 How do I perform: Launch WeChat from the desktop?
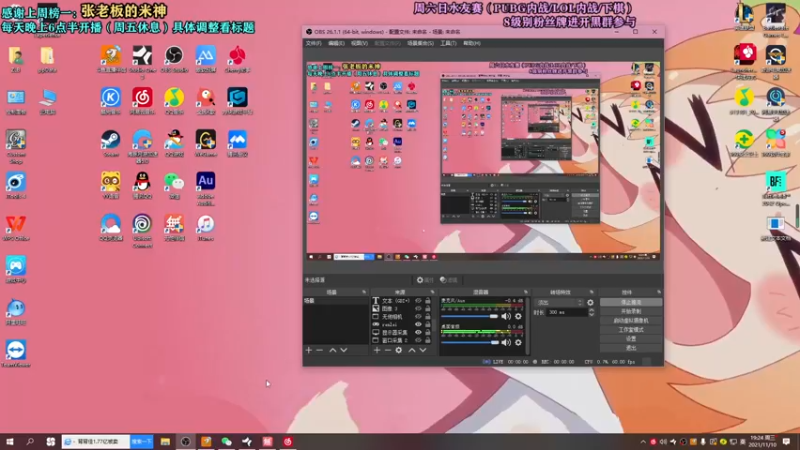coord(174,185)
